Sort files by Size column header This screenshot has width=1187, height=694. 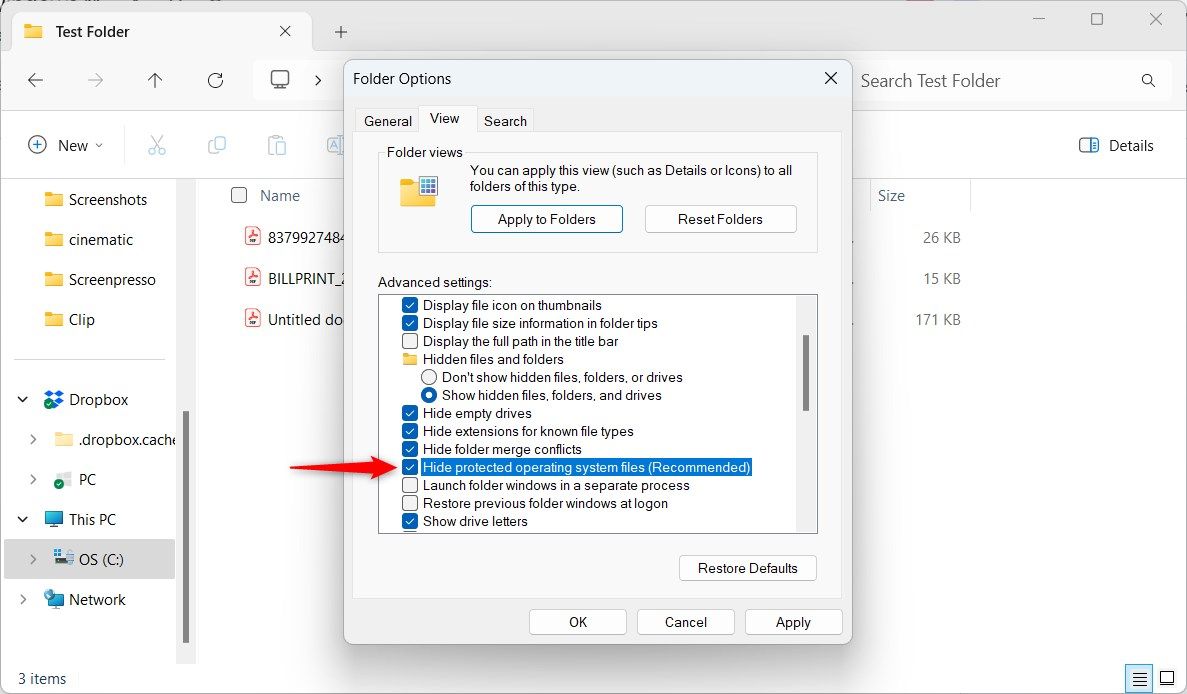tap(891, 195)
